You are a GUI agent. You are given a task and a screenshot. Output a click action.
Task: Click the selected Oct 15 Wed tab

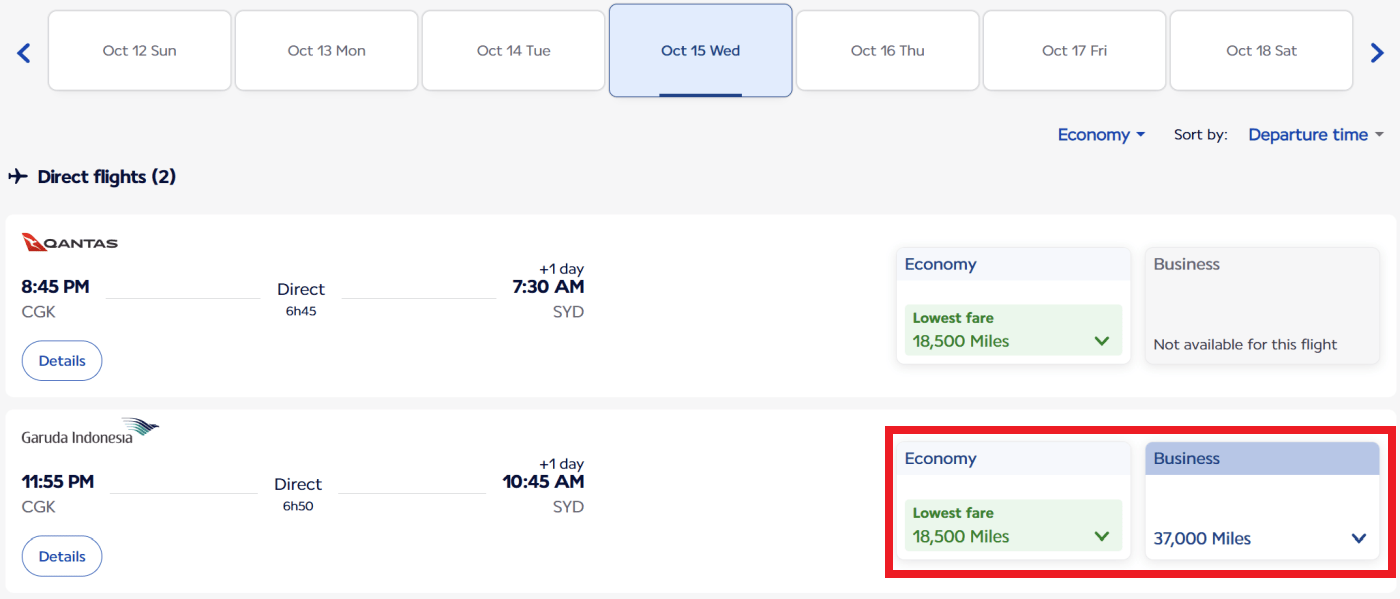pos(700,51)
